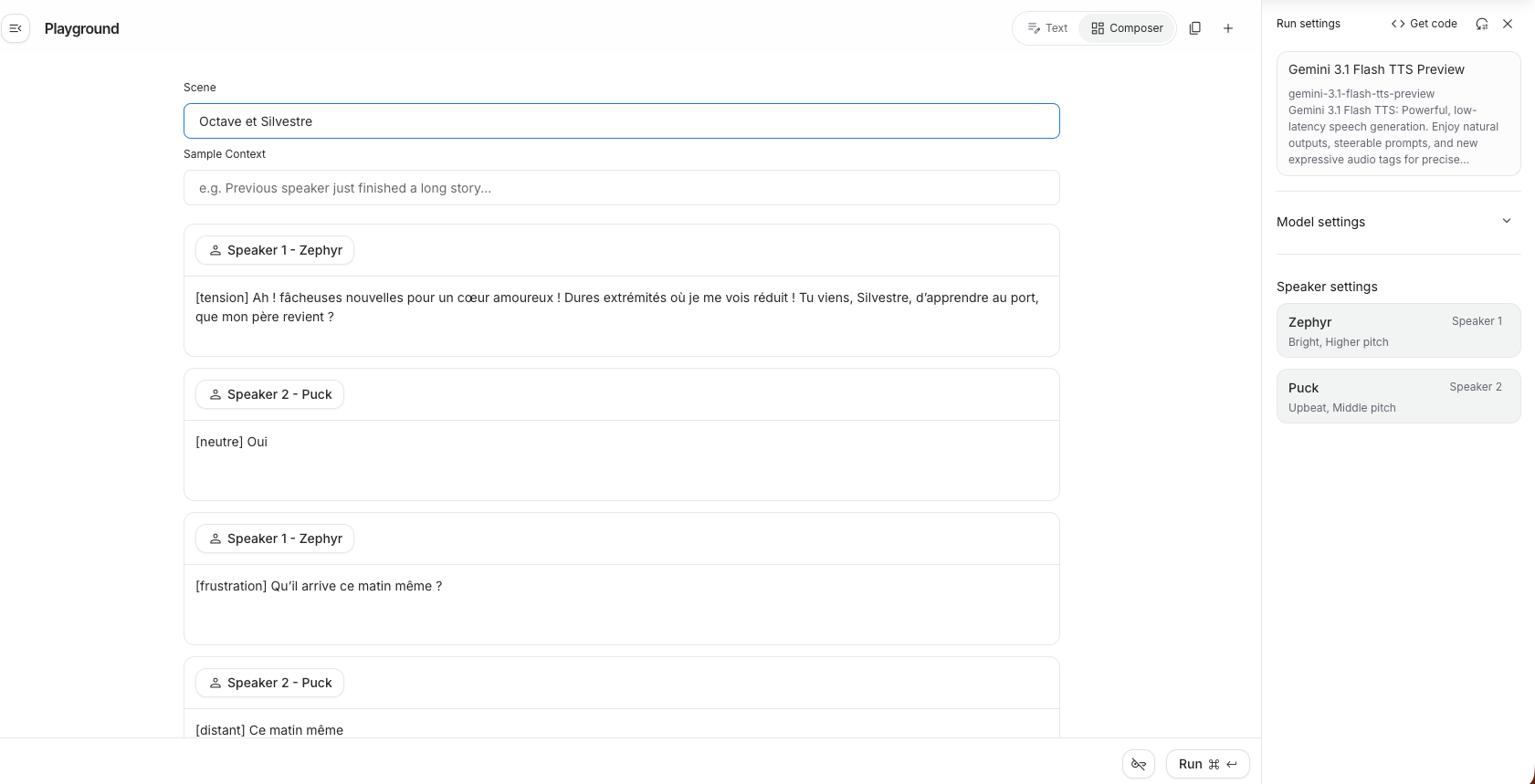Viewport: 1535px width, 784px height.
Task: Click the reset default settings icon
Action: click(x=1482, y=24)
